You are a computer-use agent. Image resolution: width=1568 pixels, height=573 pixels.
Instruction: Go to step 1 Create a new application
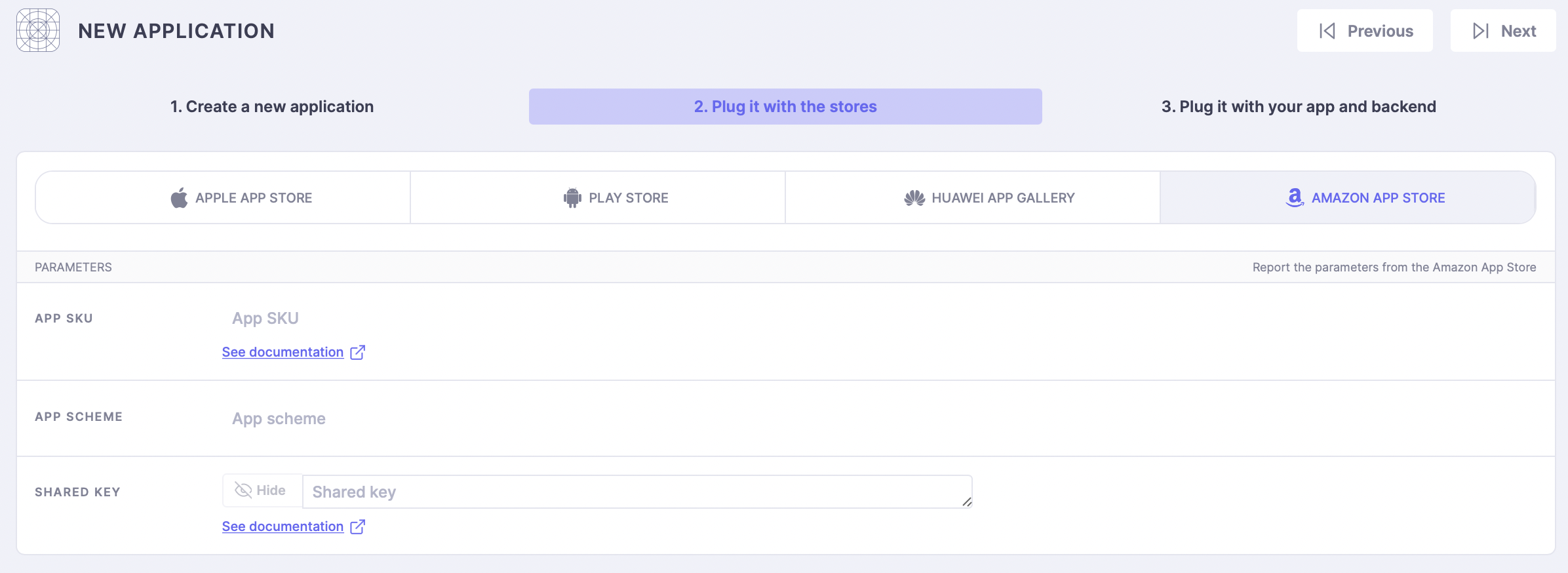[272, 106]
